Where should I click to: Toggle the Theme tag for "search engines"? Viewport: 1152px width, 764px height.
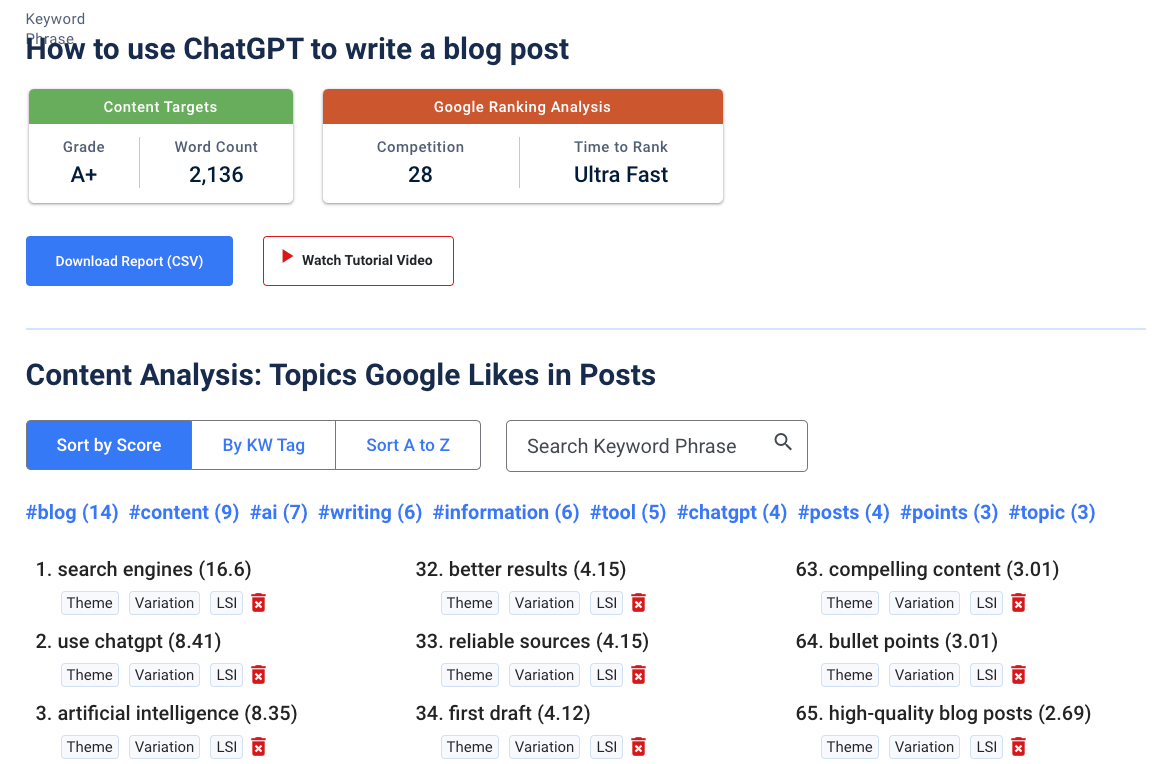pos(89,602)
